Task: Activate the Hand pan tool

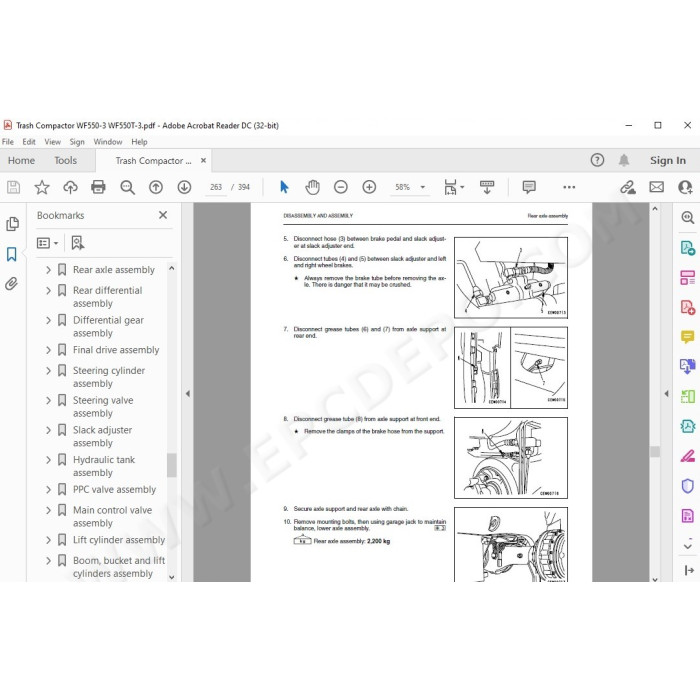Action: click(312, 187)
